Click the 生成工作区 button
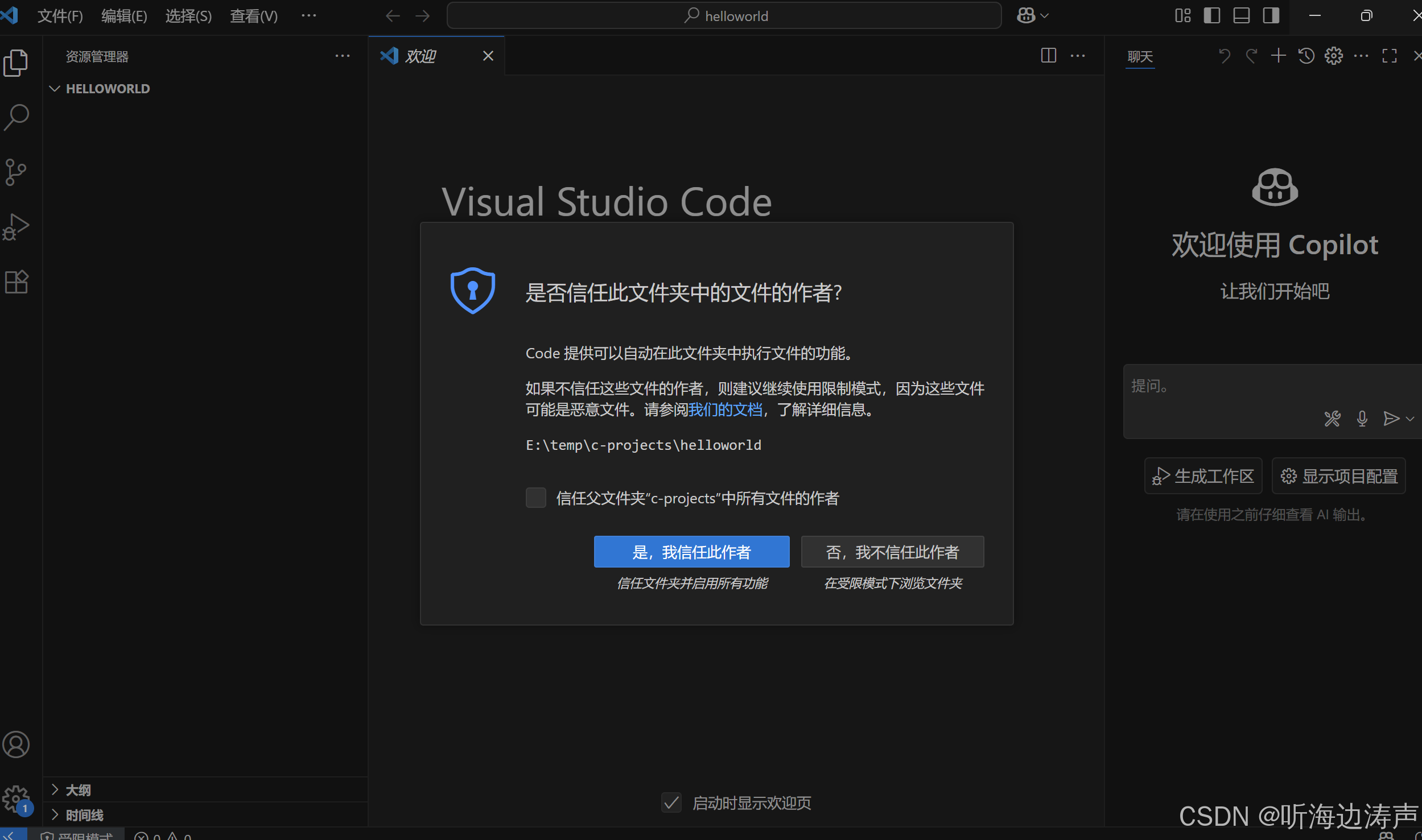The image size is (1422, 840). pos(1203,476)
